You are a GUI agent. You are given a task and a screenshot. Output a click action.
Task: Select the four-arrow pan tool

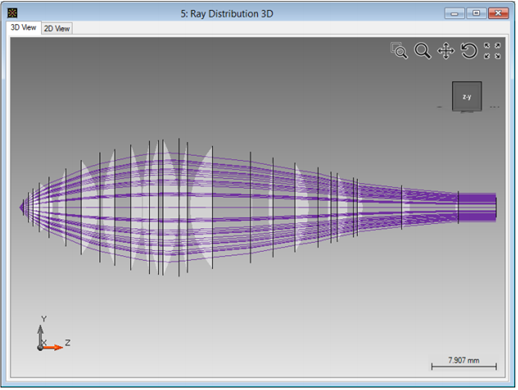coord(446,51)
